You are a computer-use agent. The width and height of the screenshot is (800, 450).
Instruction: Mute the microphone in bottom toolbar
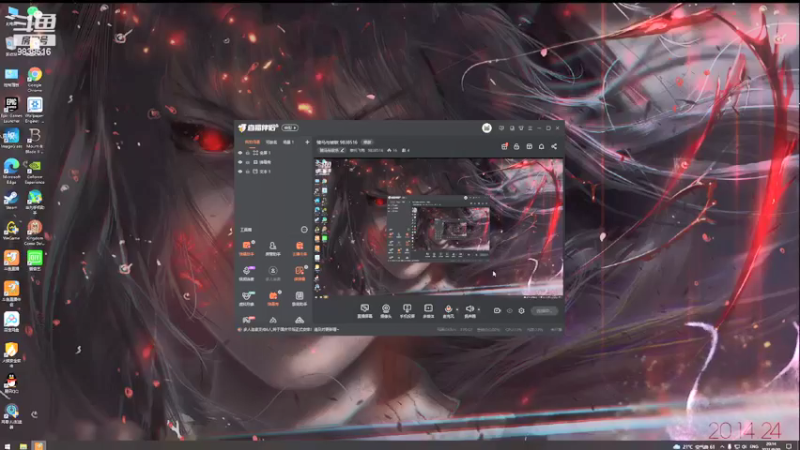coord(448,308)
